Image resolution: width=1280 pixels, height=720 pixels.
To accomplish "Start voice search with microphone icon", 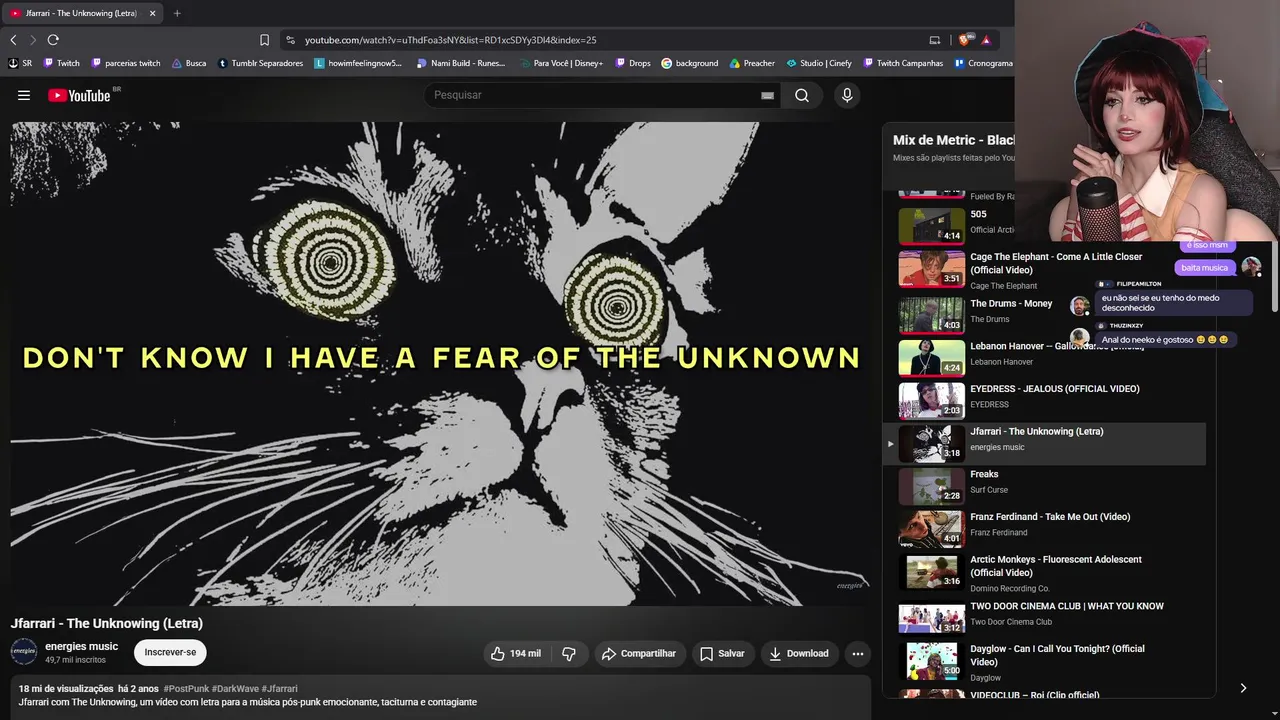I will pos(847,95).
